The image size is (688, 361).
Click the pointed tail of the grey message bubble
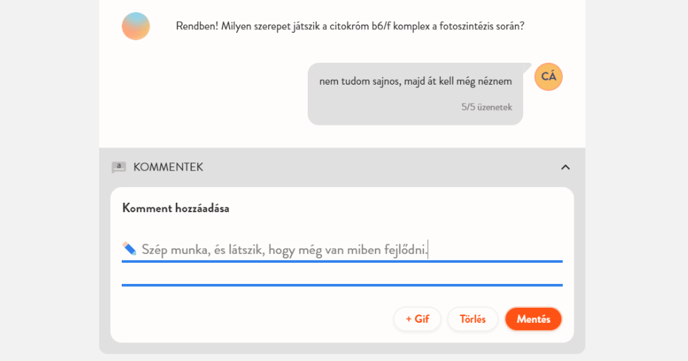526,67
